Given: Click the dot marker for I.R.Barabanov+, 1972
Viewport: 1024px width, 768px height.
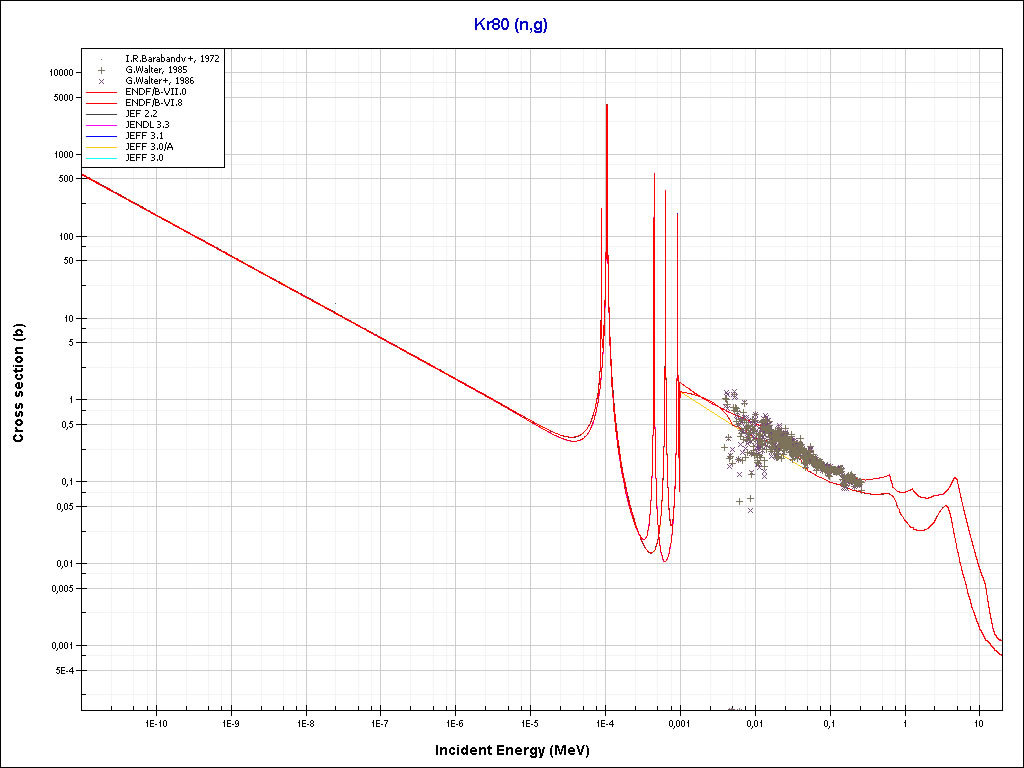Looking at the screenshot, I should tap(101, 59).
